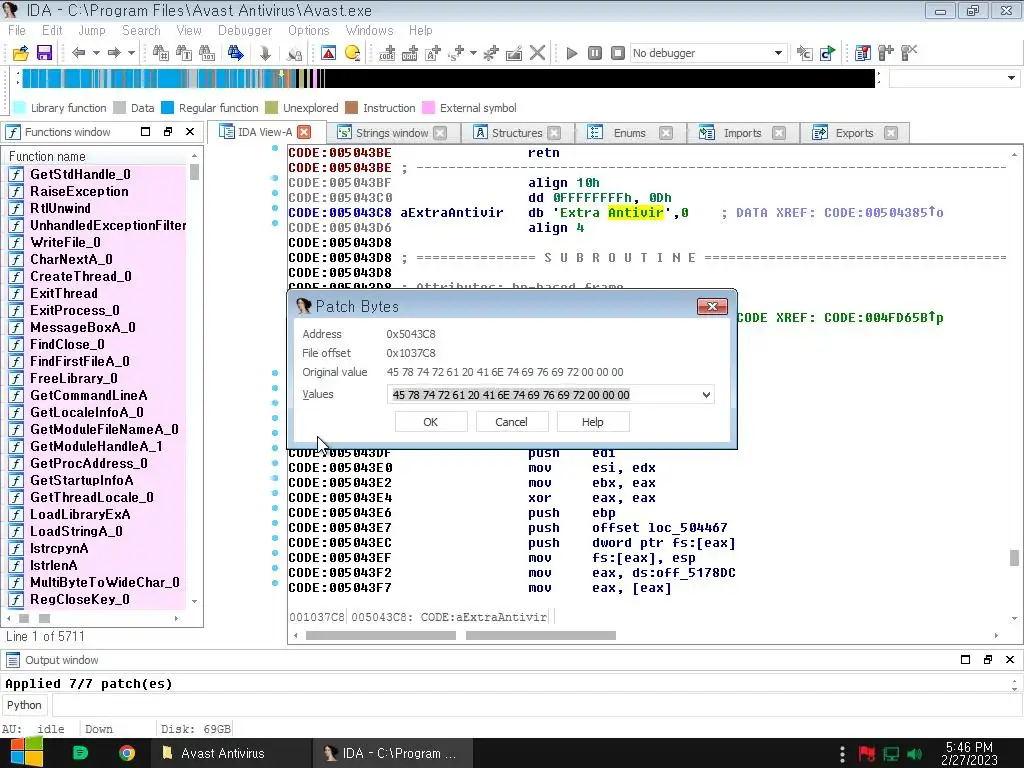Switch to the Structures tab
Screen dimensions: 1024x768
pos(517,133)
